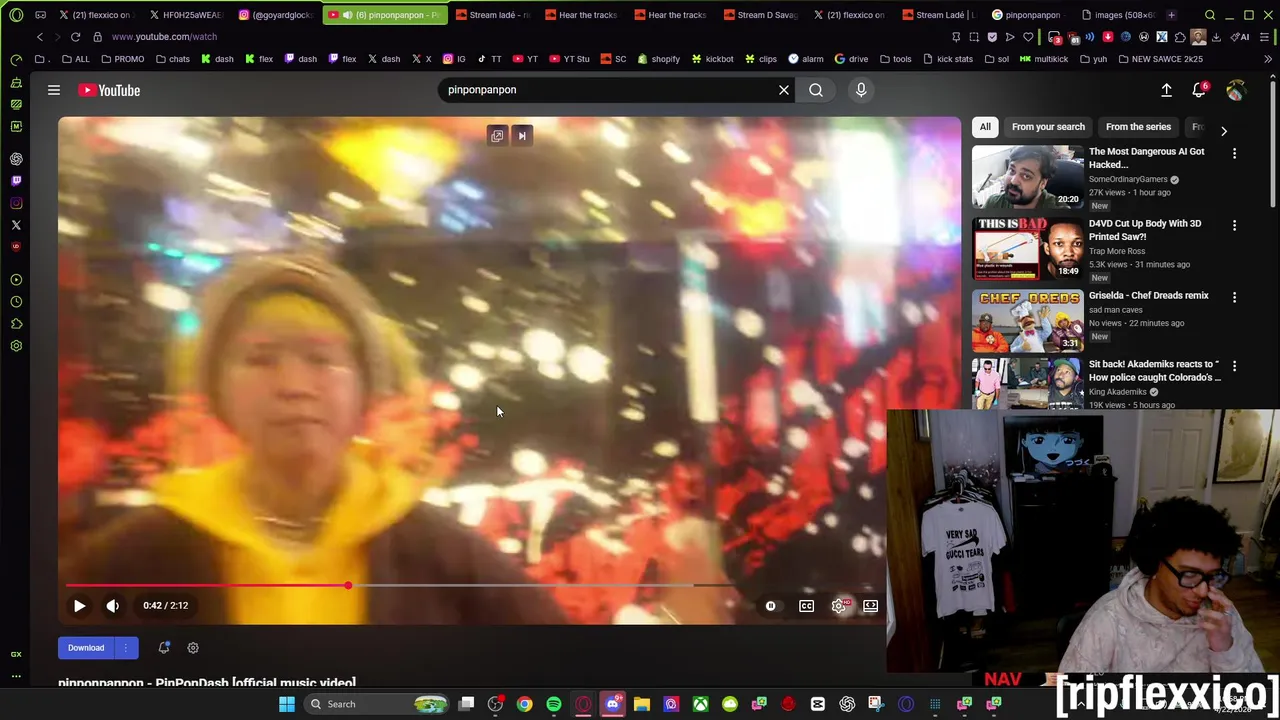Viewport: 1280px width, 720px height.
Task: Open the kick stats bookmarks folder
Action: tap(947, 59)
